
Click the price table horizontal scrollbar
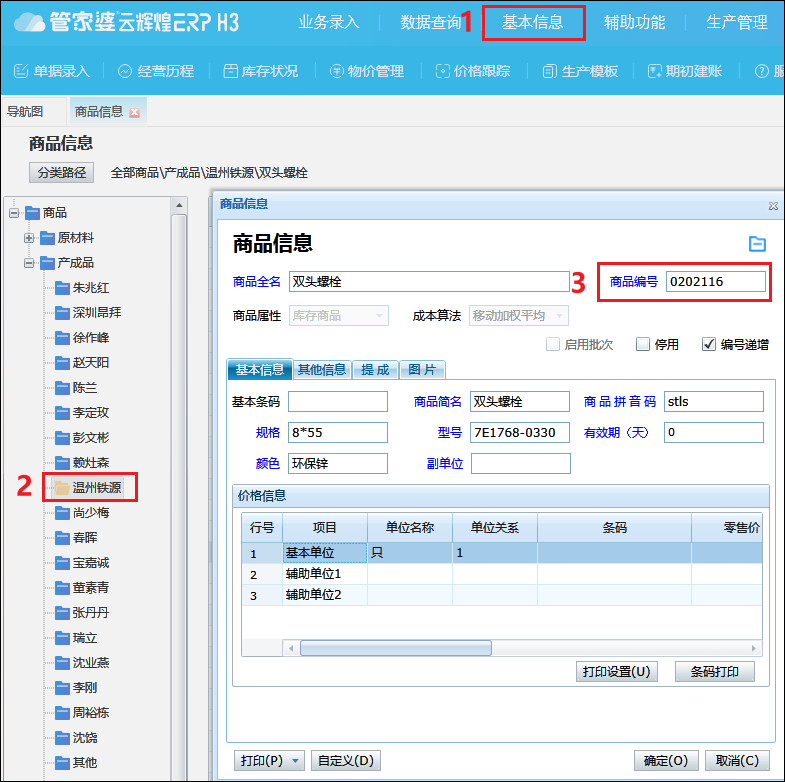click(395, 648)
